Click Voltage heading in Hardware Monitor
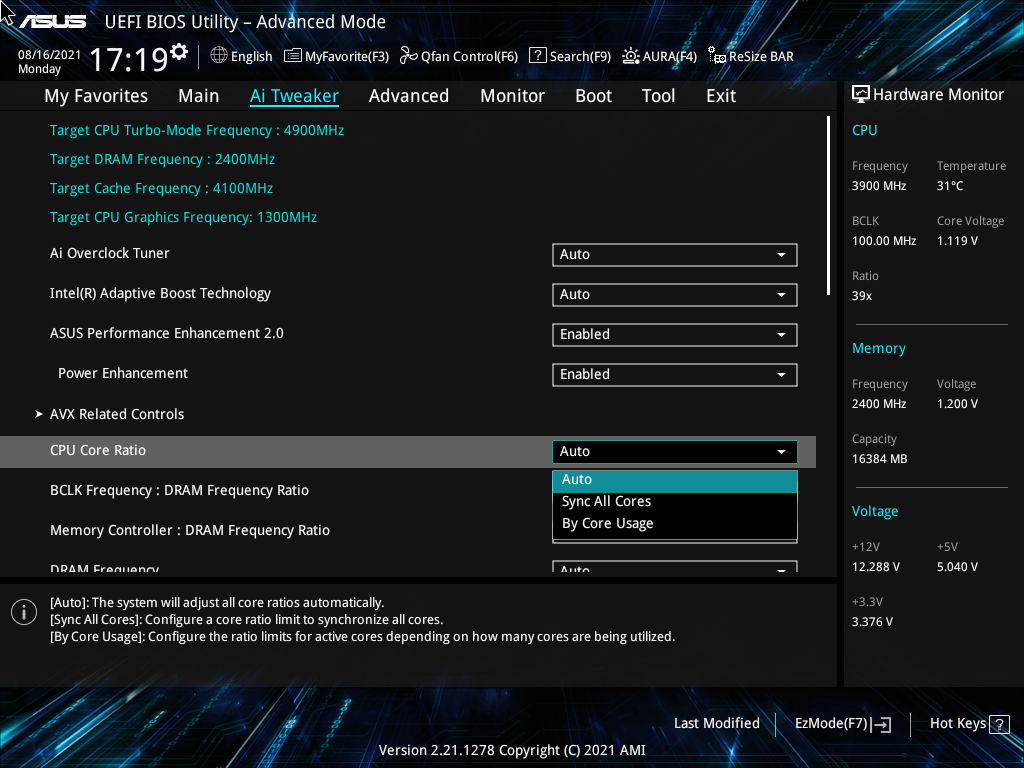Image resolution: width=1024 pixels, height=768 pixels. tap(875, 511)
